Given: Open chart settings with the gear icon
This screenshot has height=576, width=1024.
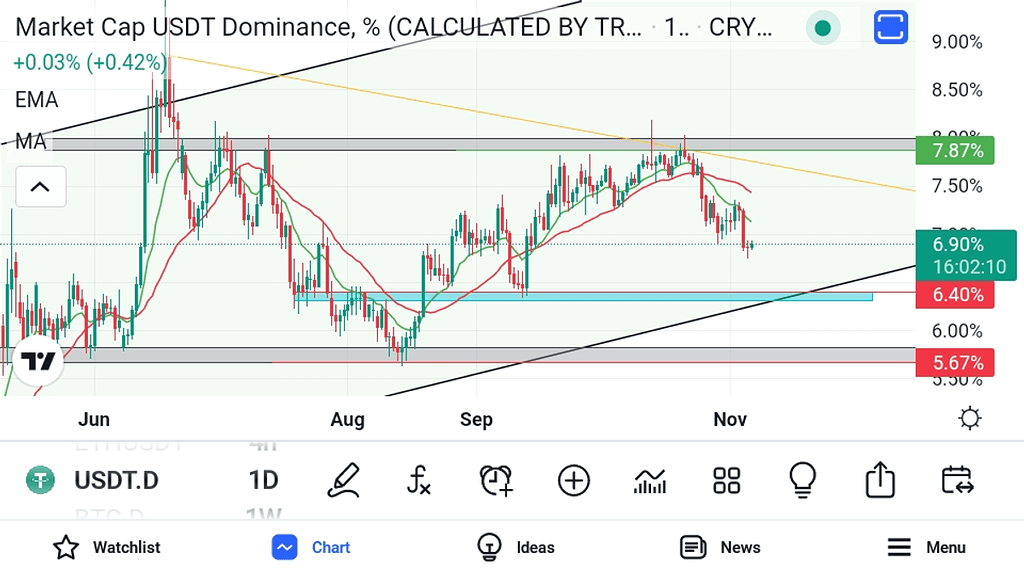Looking at the screenshot, I should tap(969, 418).
